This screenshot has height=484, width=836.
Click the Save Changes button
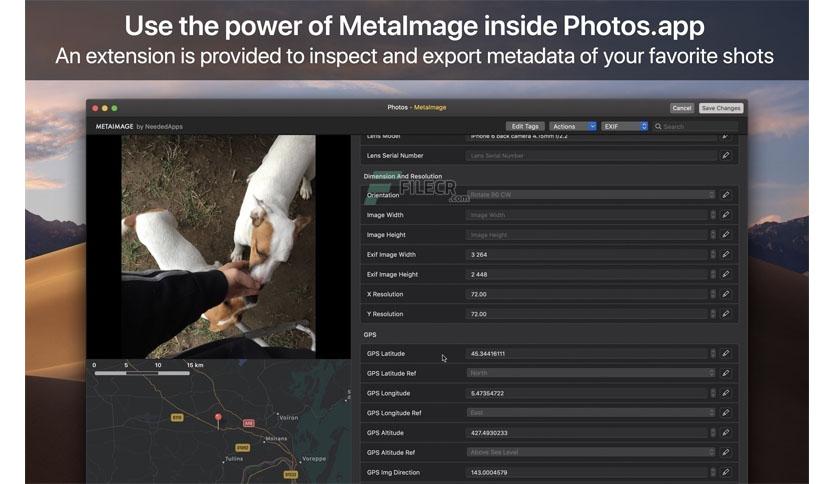[721, 108]
